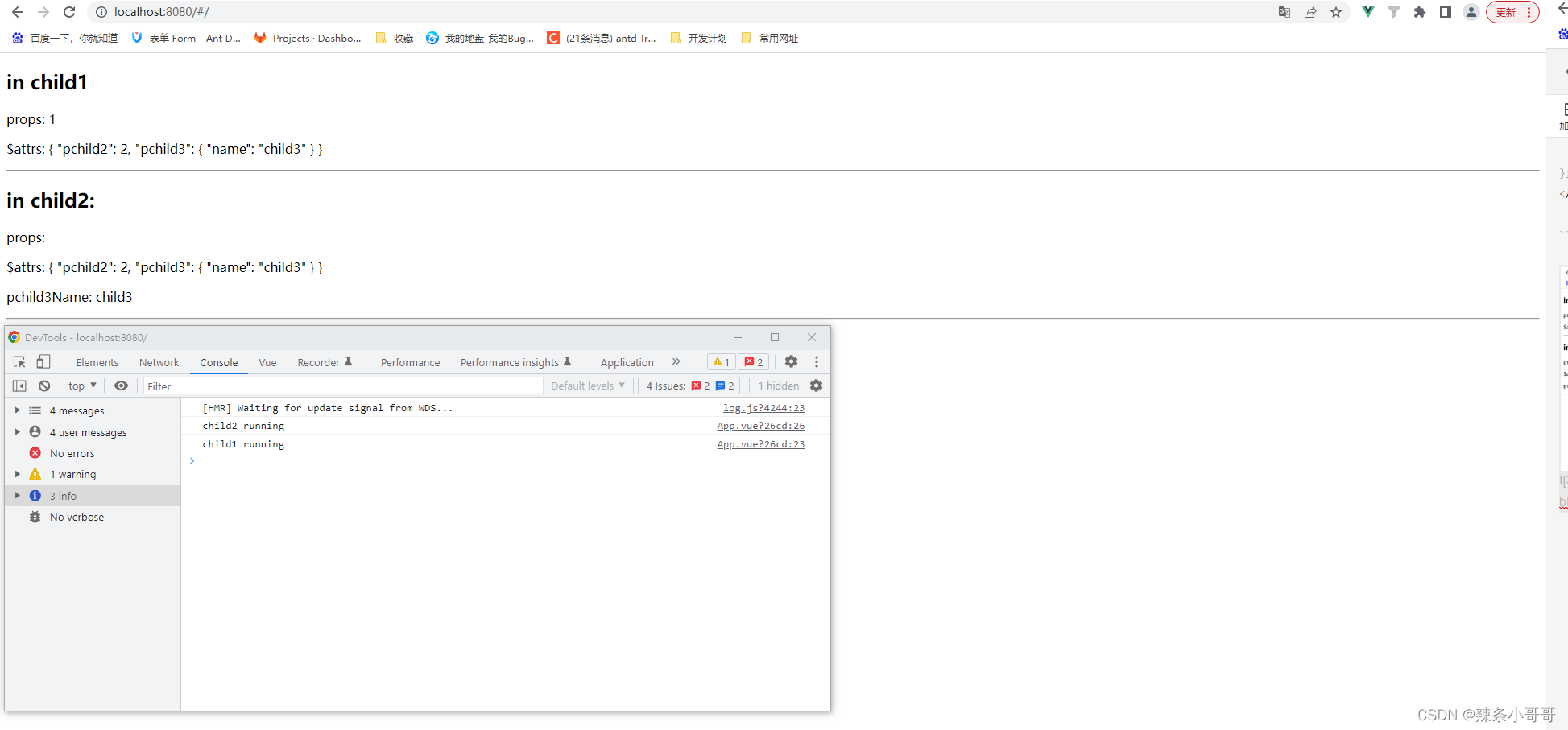
Task: Reload the localhost page
Action: [x=69, y=12]
